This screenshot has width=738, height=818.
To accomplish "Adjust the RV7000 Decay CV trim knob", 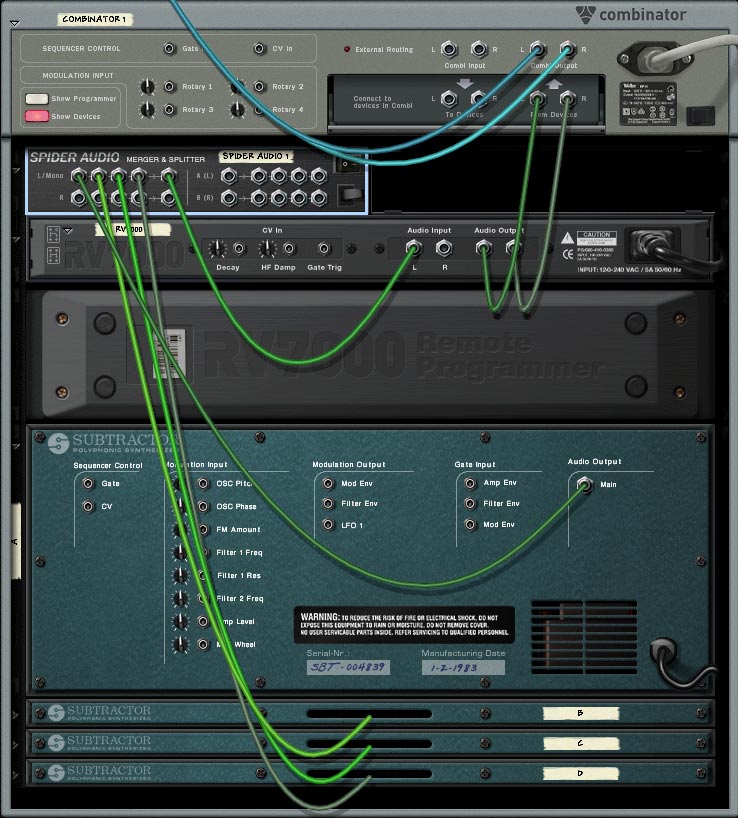I will [x=217, y=249].
